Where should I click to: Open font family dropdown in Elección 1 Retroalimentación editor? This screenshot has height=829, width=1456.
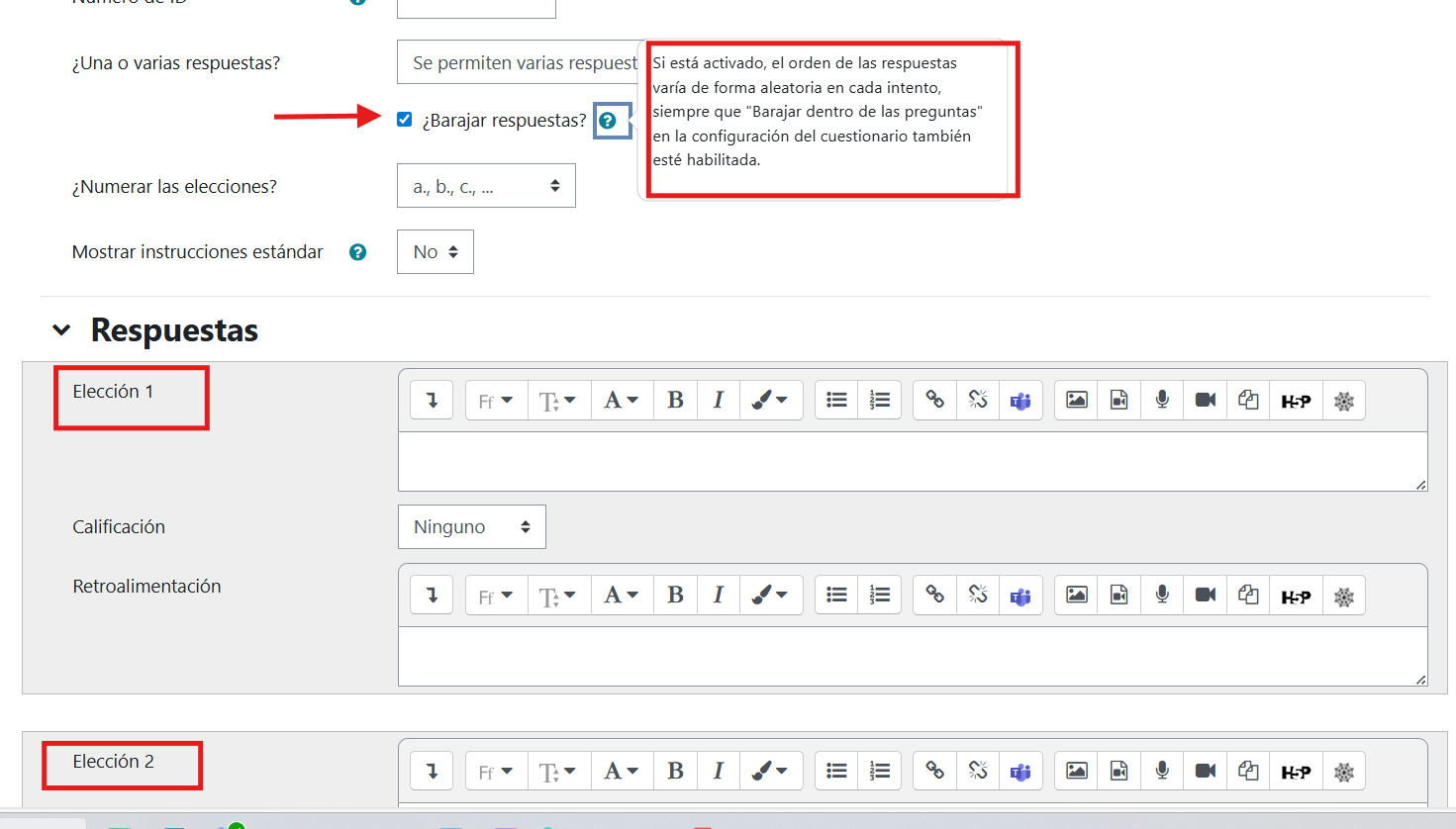tap(496, 595)
